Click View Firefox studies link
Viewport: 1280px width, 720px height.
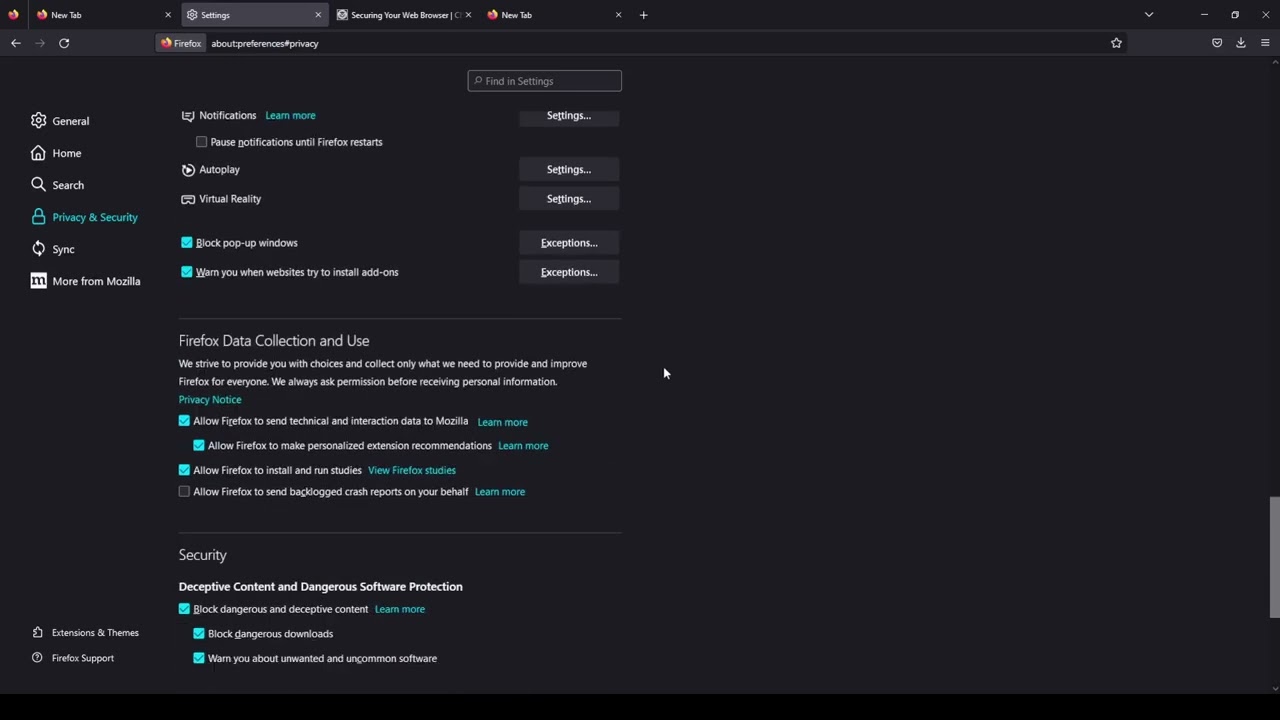point(411,470)
